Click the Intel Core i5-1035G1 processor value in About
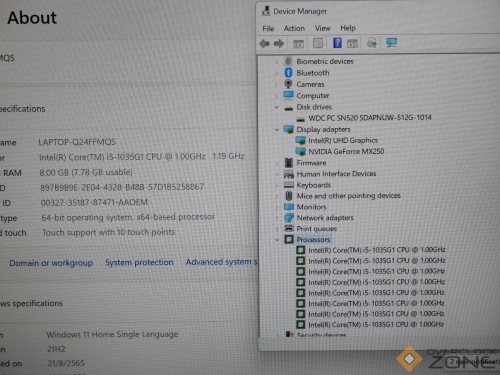This screenshot has height=375, width=500. tap(142, 156)
